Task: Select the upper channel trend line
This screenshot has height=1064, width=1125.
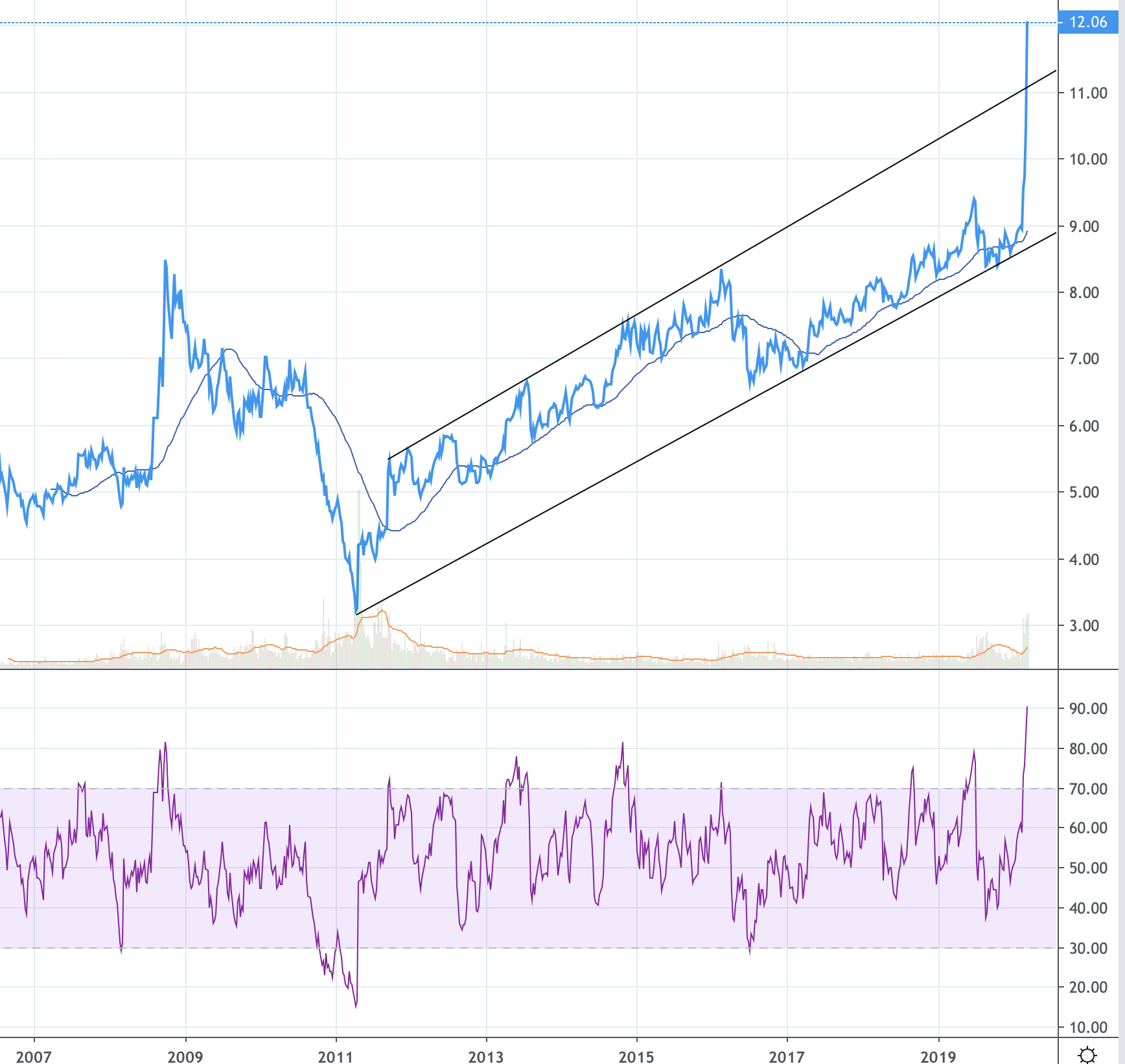Action: tap(713, 270)
